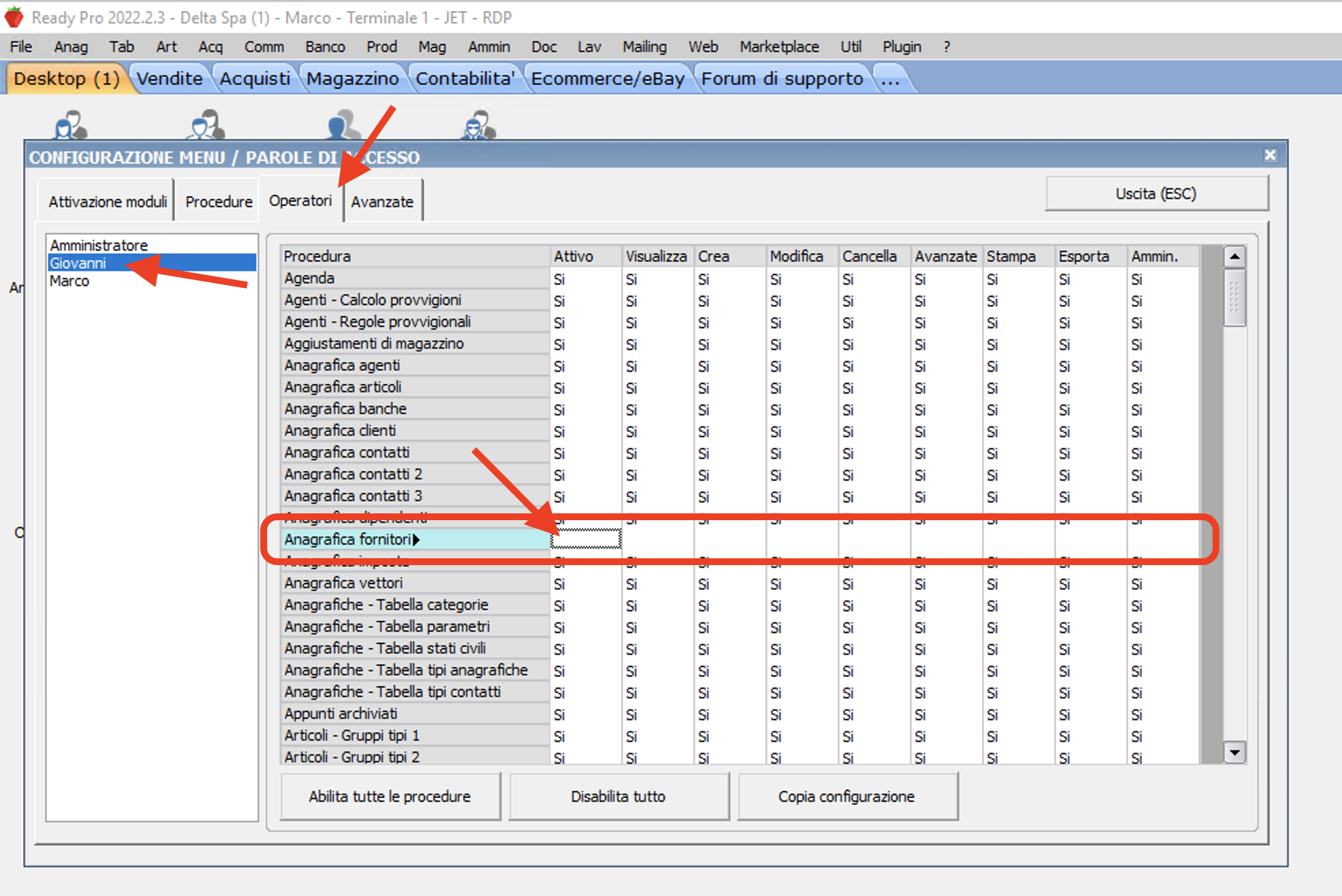The height and width of the screenshot is (896, 1342).
Task: Open the Banco menu
Action: point(325,46)
